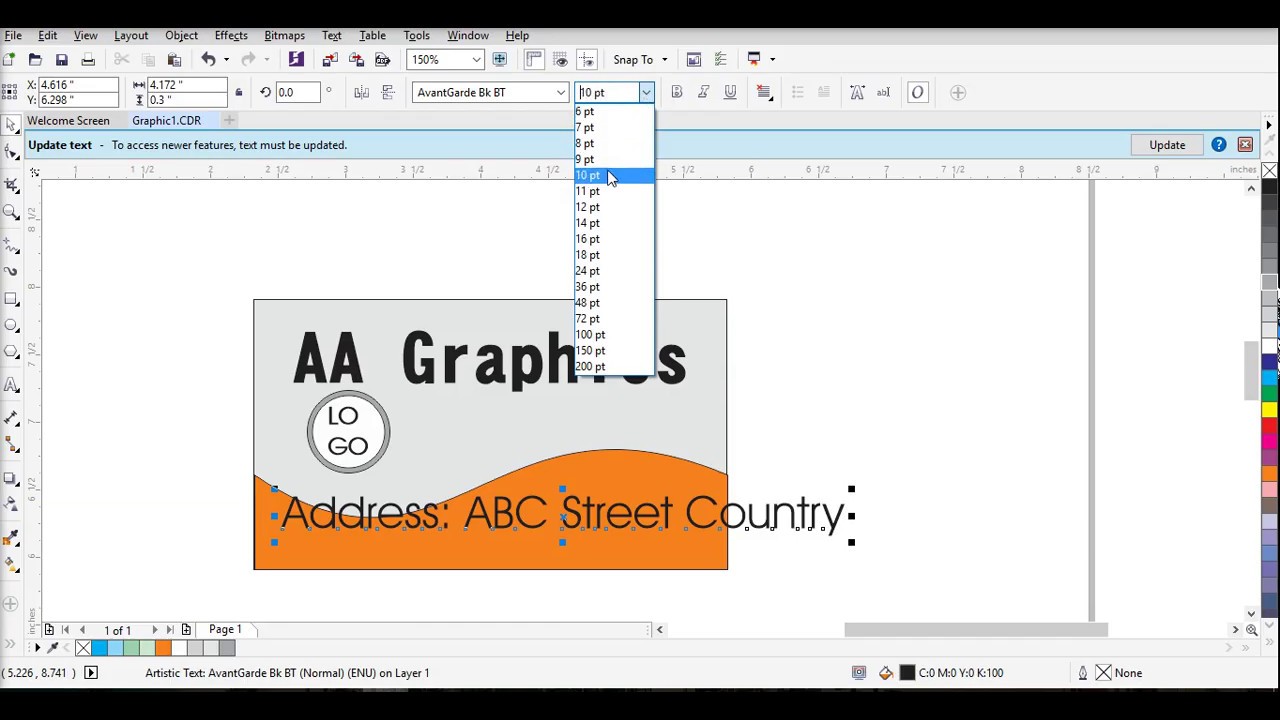This screenshot has height=720, width=1280.
Task: Expand the Undo history arrow
Action: click(226, 60)
